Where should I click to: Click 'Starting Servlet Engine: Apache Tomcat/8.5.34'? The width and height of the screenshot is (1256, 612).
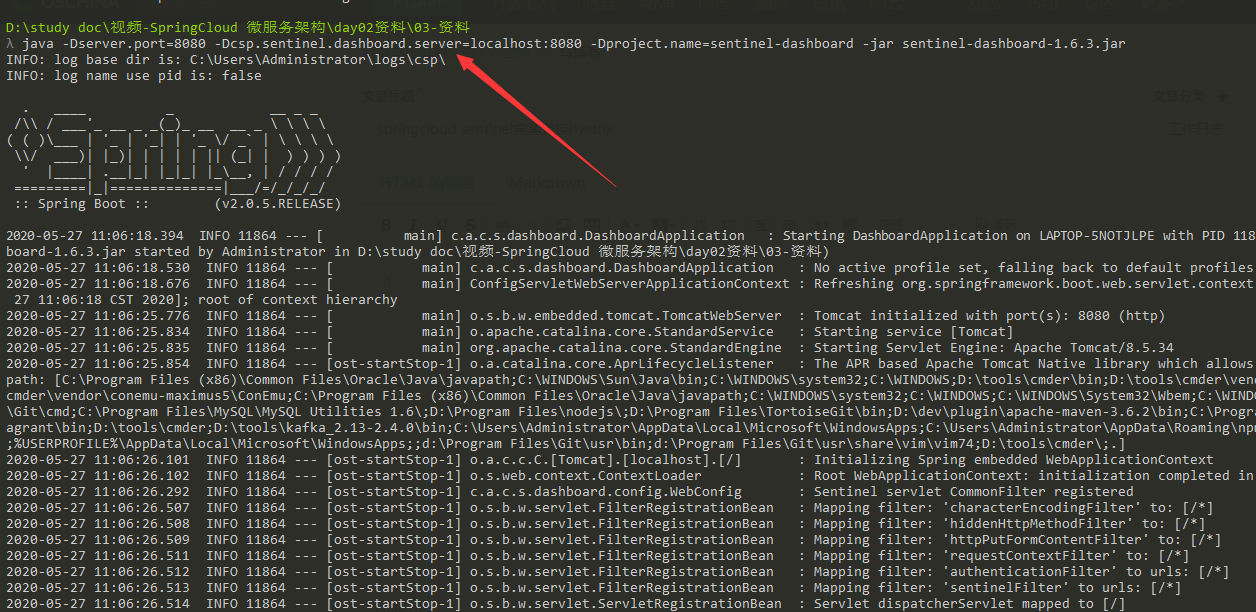(x=994, y=348)
